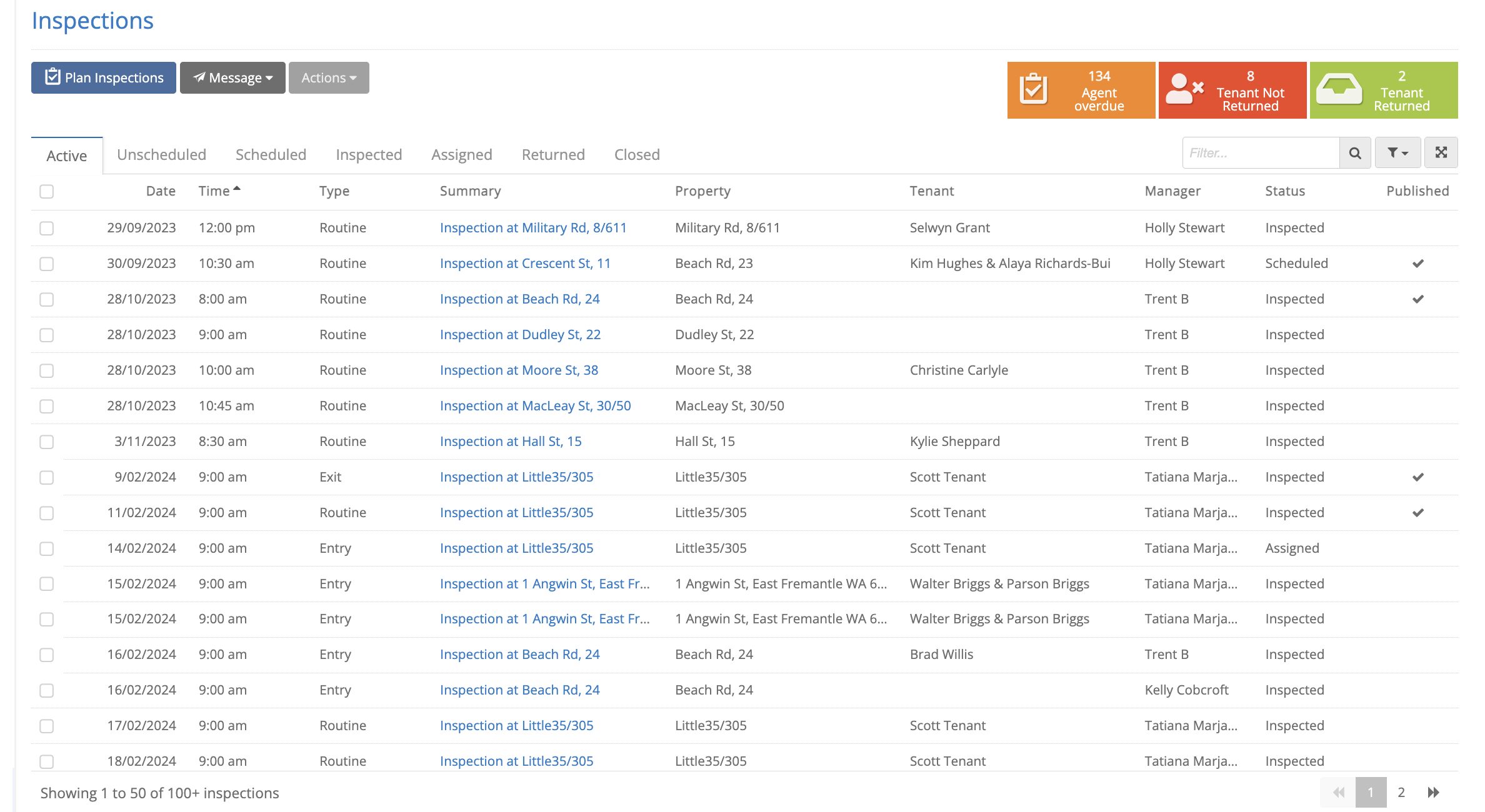Select the Crescent St, 11 row checkbox
Image resolution: width=1485 pixels, height=812 pixels.
pyautogui.click(x=47, y=264)
